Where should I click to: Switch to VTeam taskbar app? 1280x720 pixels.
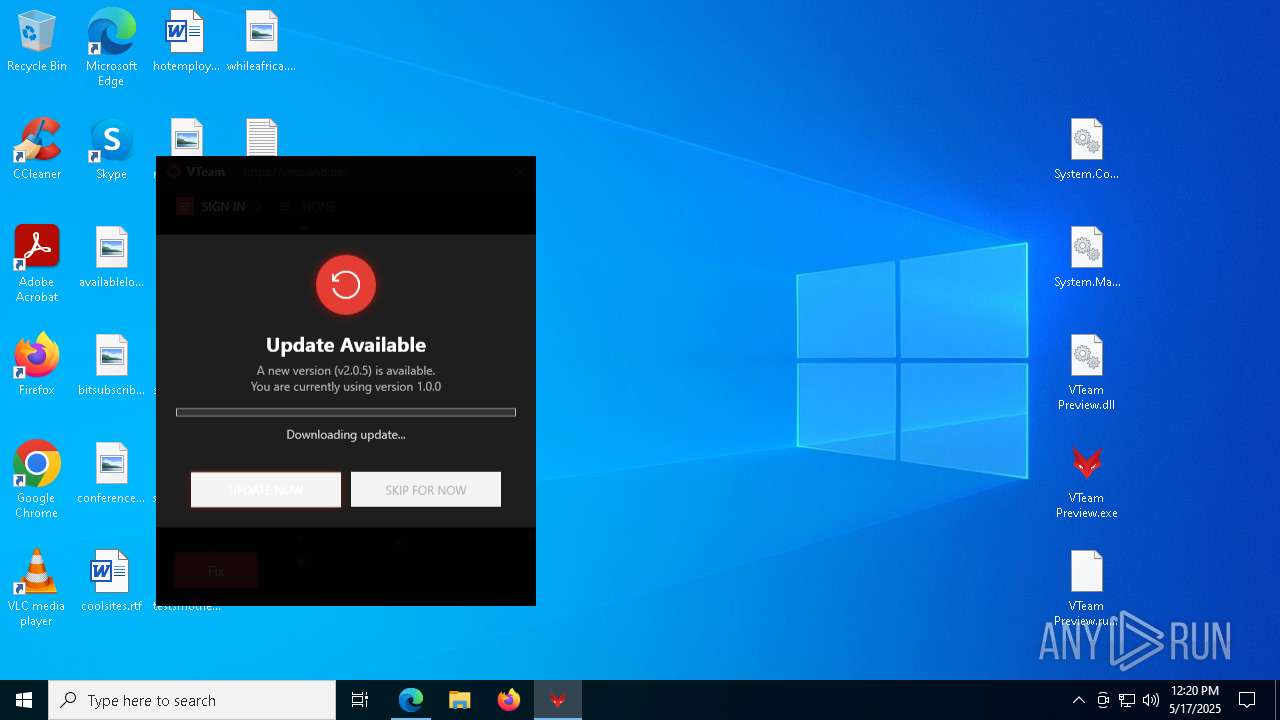pos(558,700)
